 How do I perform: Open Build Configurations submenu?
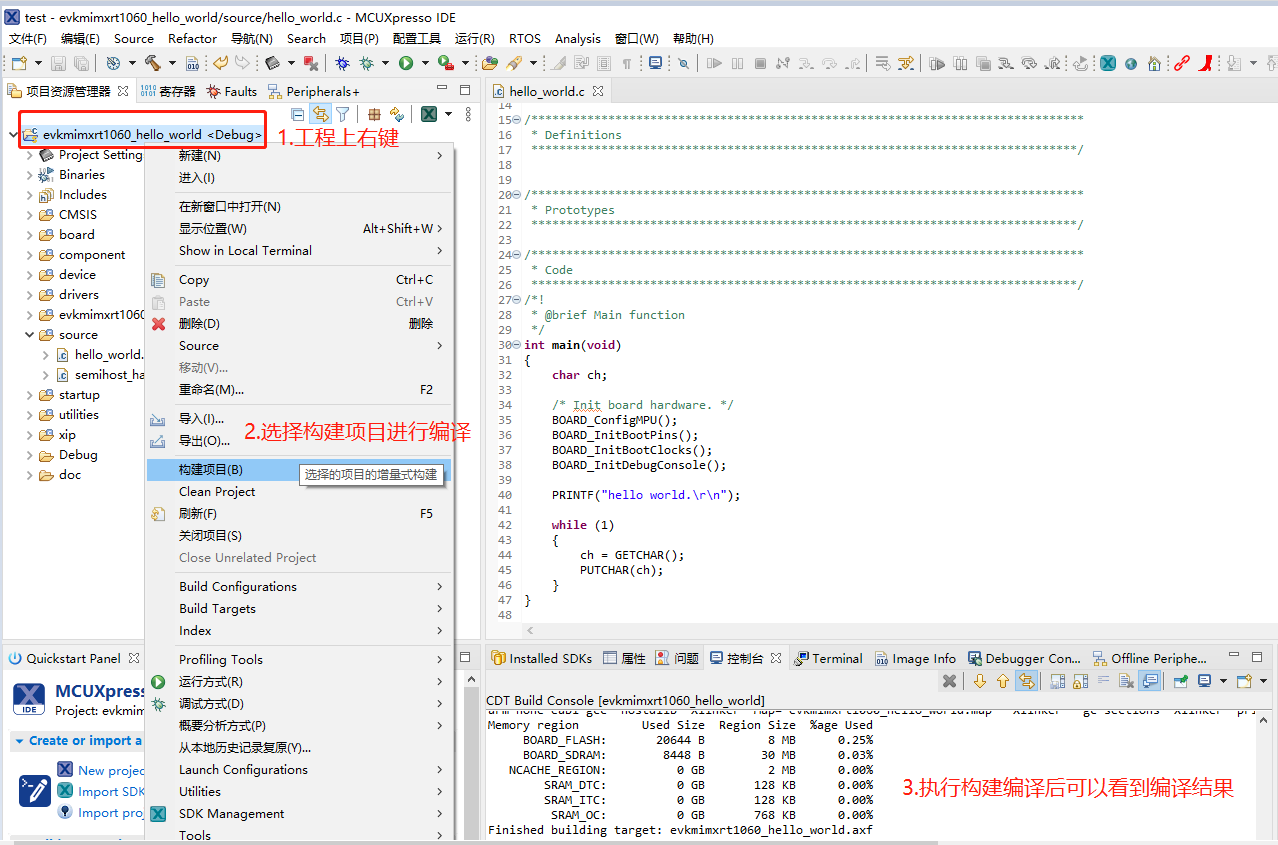tap(299, 587)
